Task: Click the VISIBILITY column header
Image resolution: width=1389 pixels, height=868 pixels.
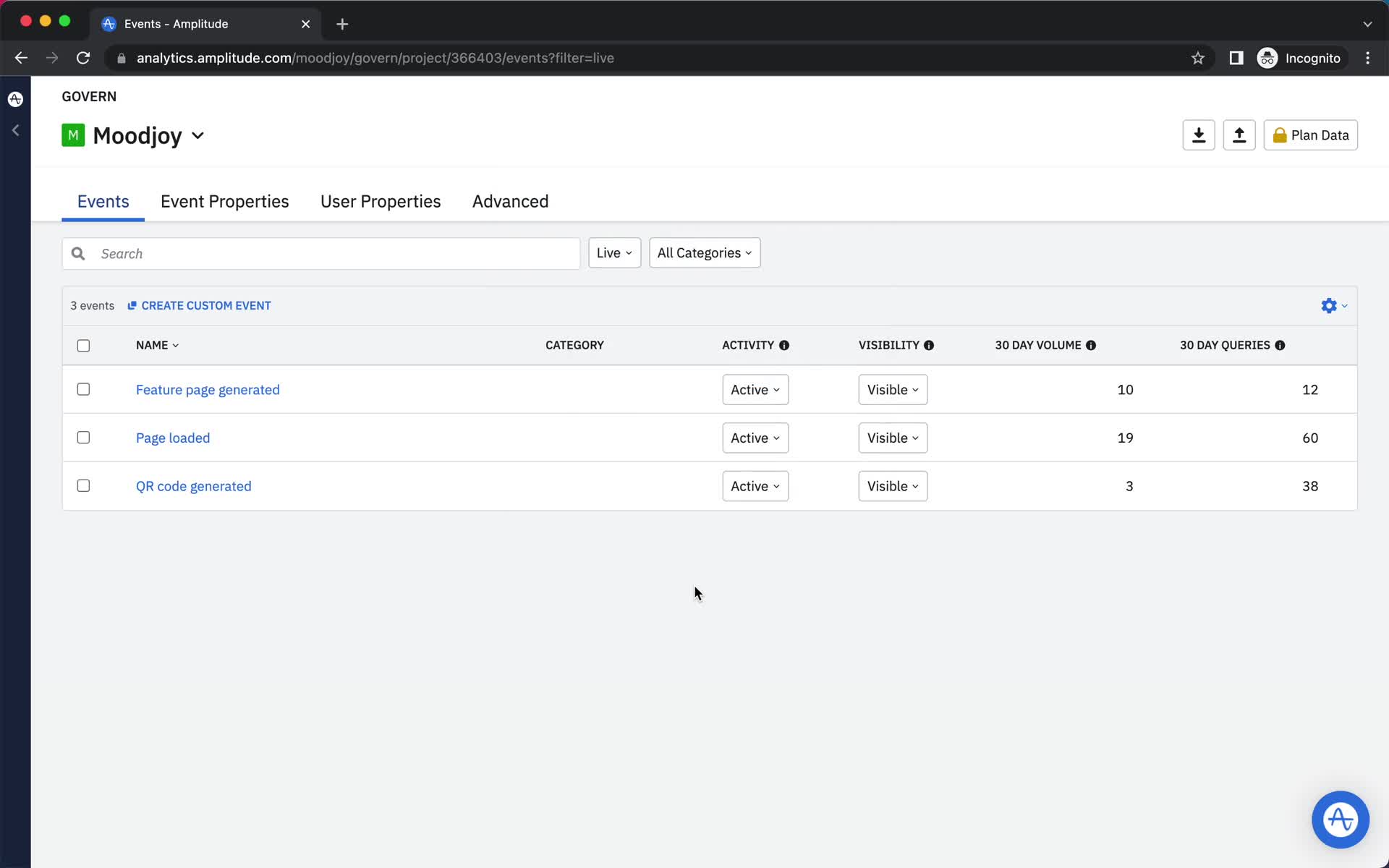Action: 888,346
